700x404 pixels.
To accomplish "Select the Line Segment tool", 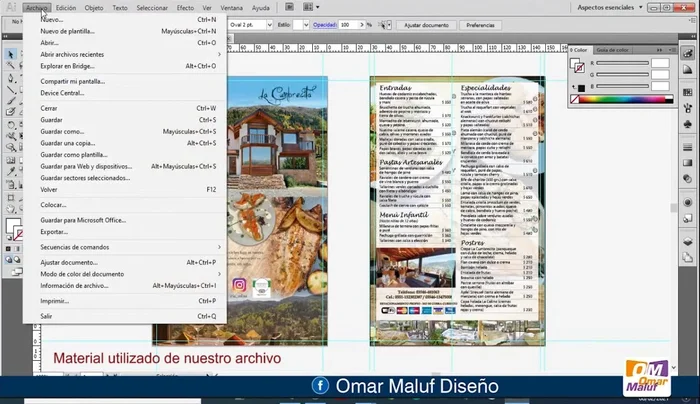I will coord(10,90).
